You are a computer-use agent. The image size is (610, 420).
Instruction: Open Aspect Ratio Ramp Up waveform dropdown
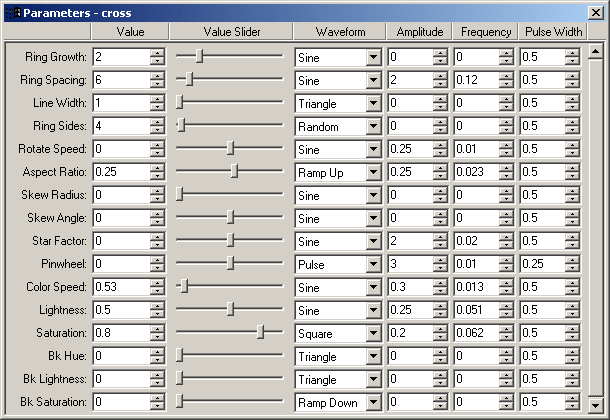(373, 172)
